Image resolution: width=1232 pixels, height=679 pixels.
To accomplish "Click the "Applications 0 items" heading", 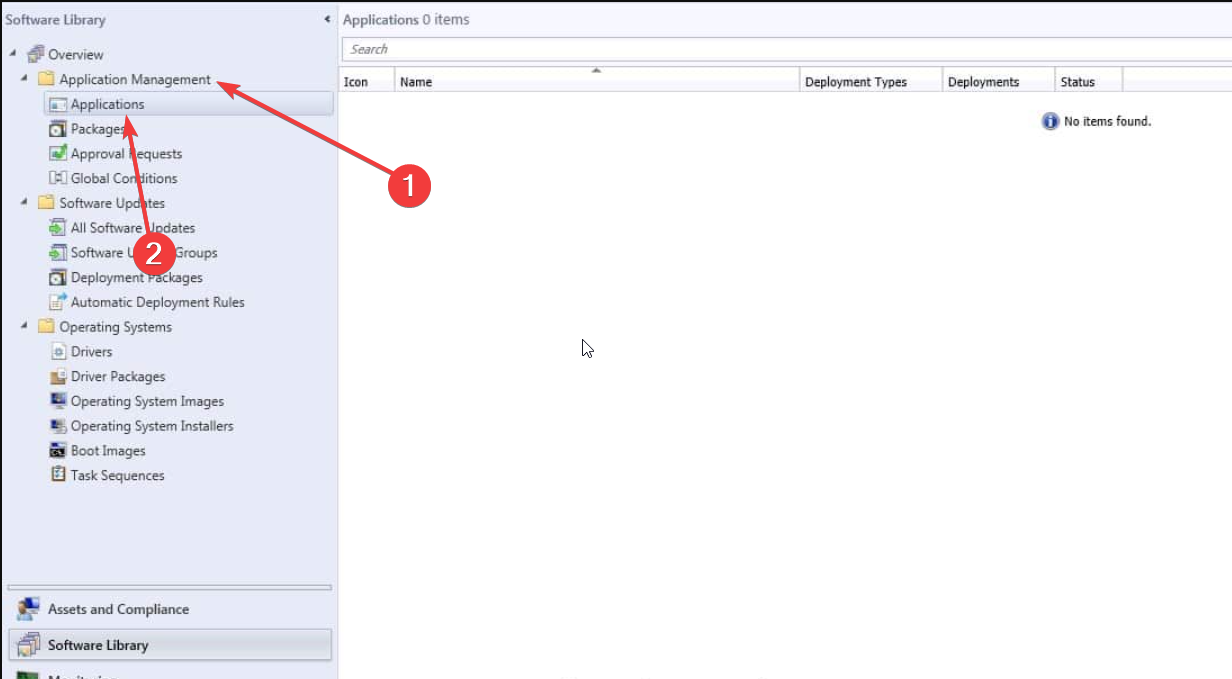I will tap(406, 19).
